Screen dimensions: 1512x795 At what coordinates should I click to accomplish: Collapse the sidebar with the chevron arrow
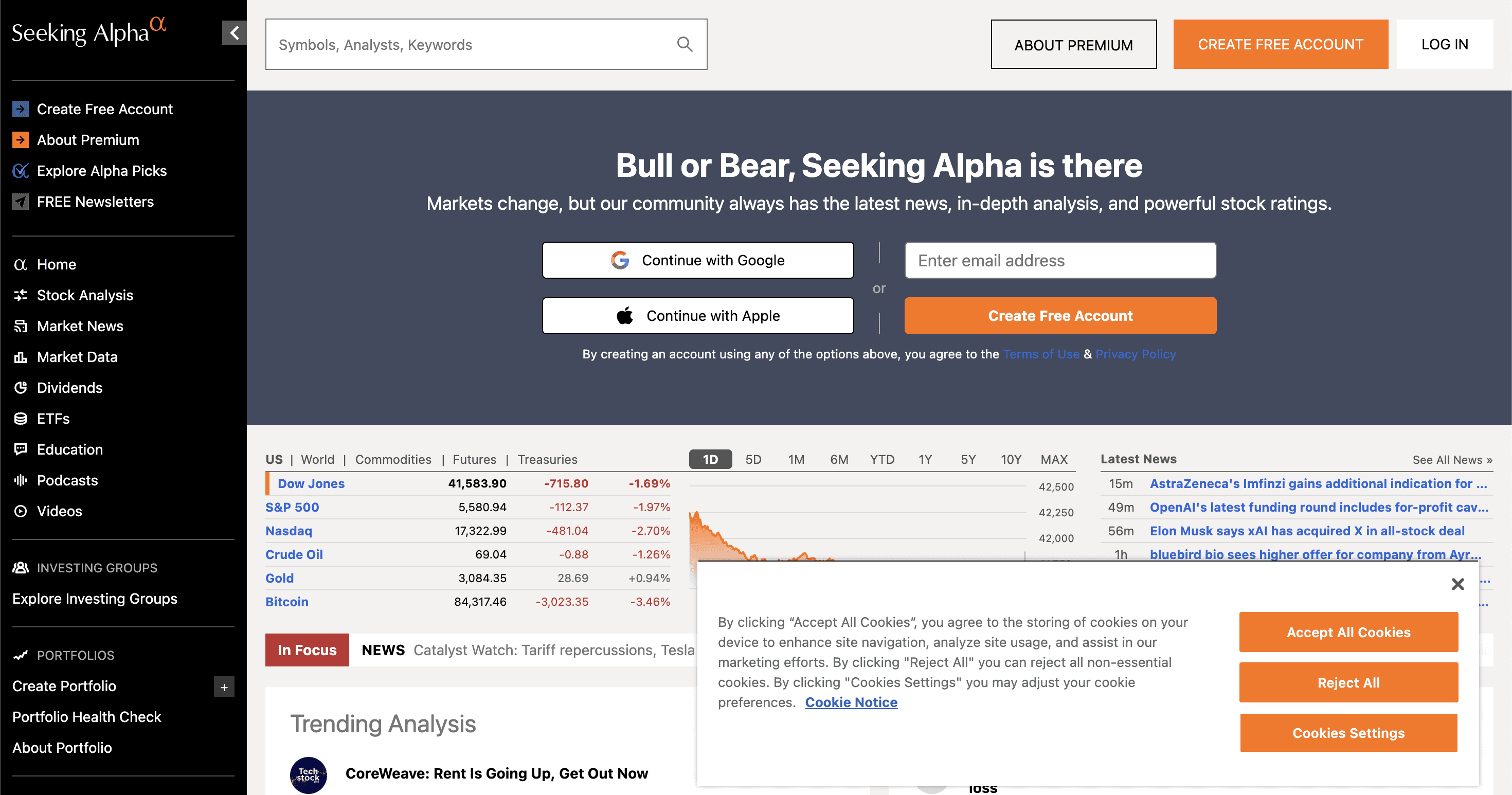click(234, 33)
